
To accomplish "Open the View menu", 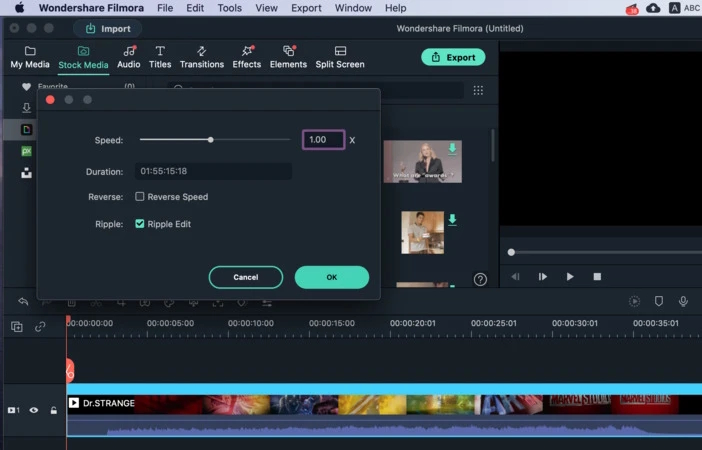I will [x=266, y=8].
